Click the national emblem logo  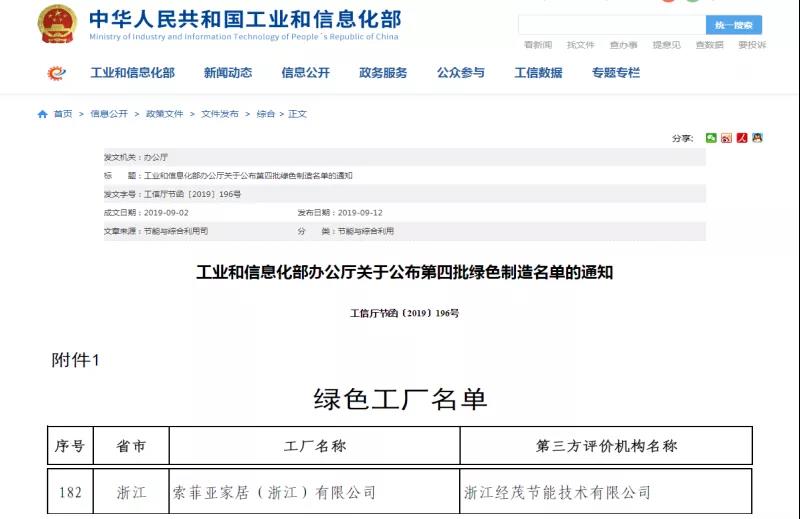coord(57,23)
